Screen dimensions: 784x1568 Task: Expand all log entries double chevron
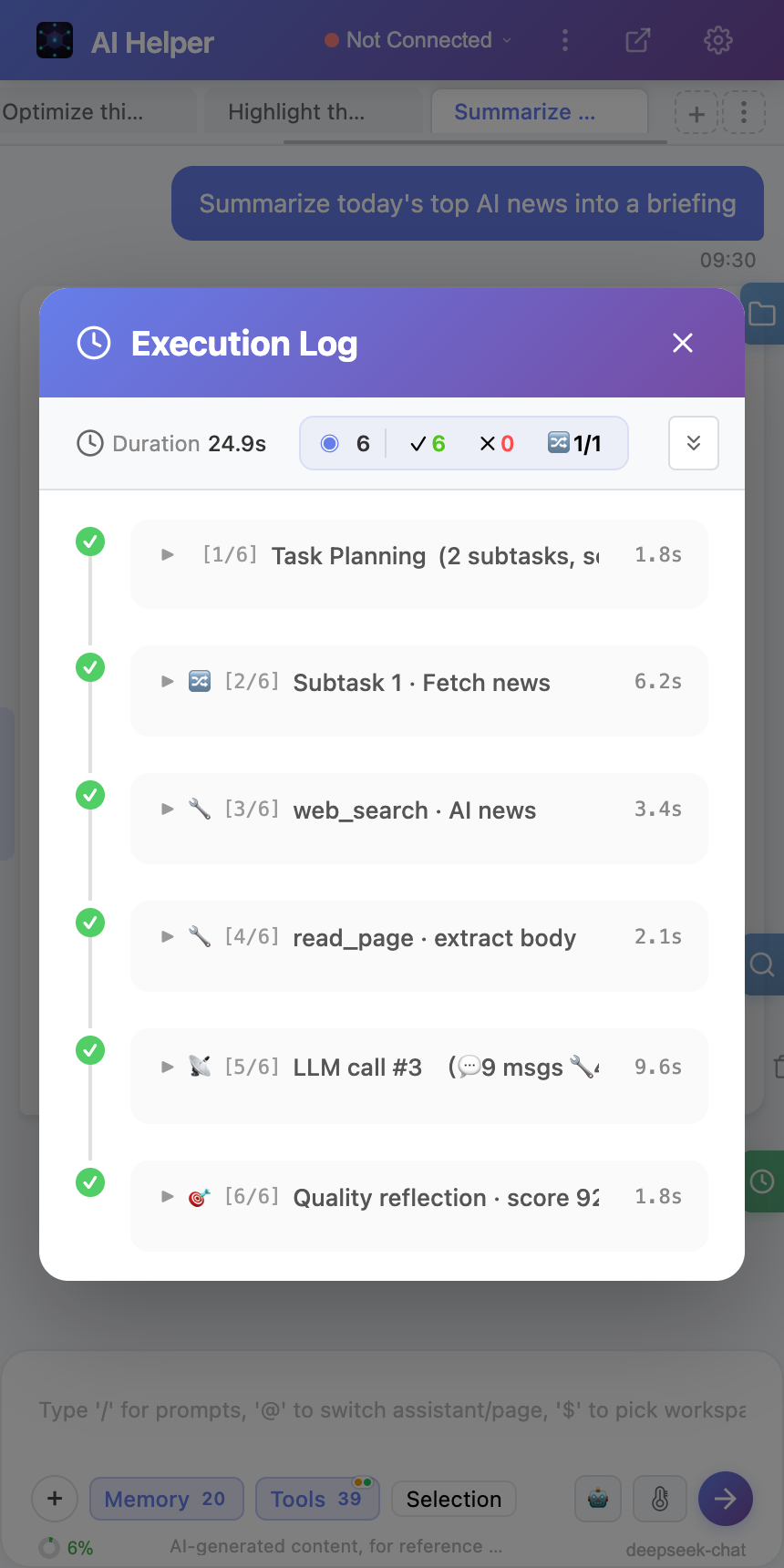(x=694, y=443)
